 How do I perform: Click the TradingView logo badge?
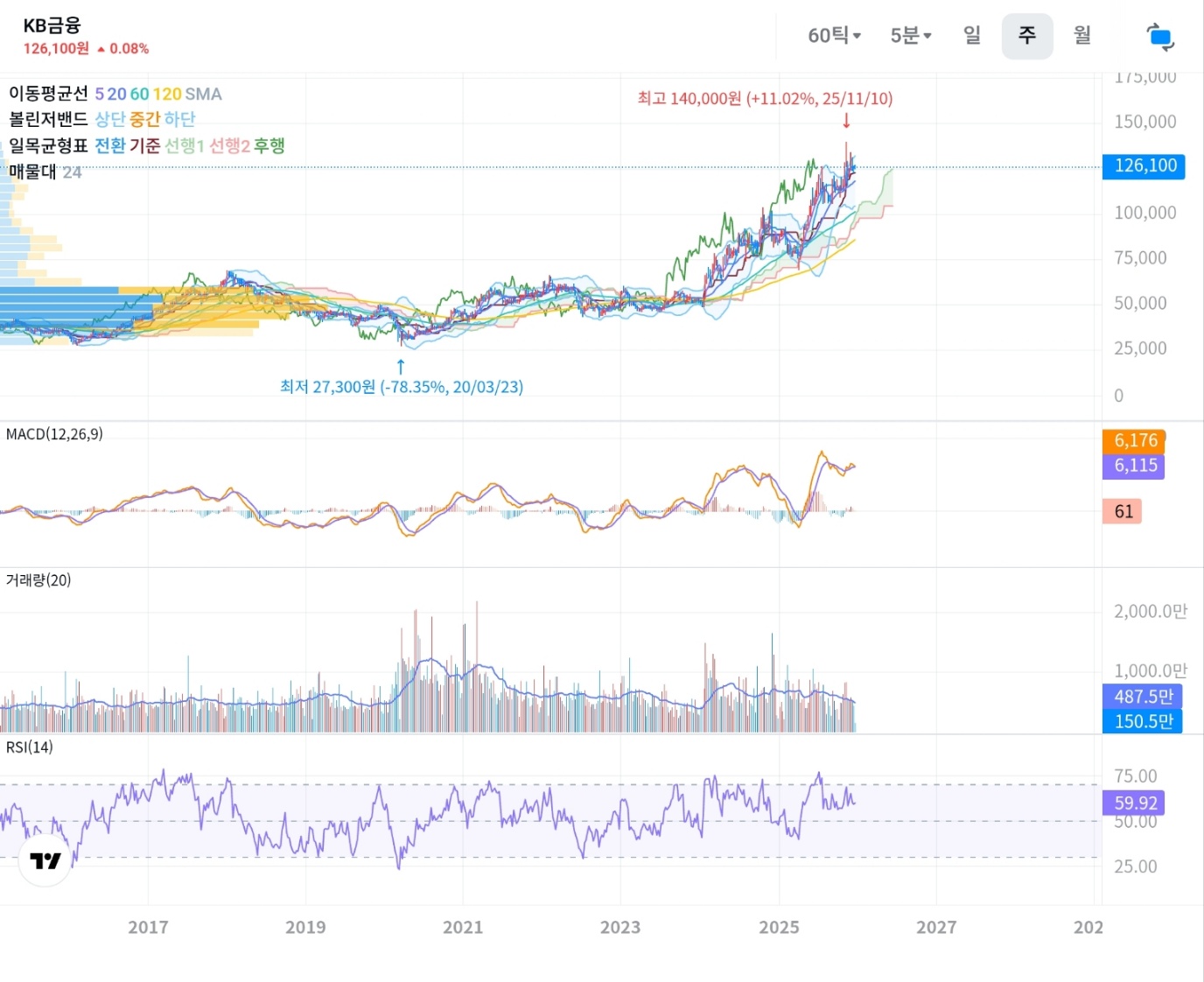(45, 860)
